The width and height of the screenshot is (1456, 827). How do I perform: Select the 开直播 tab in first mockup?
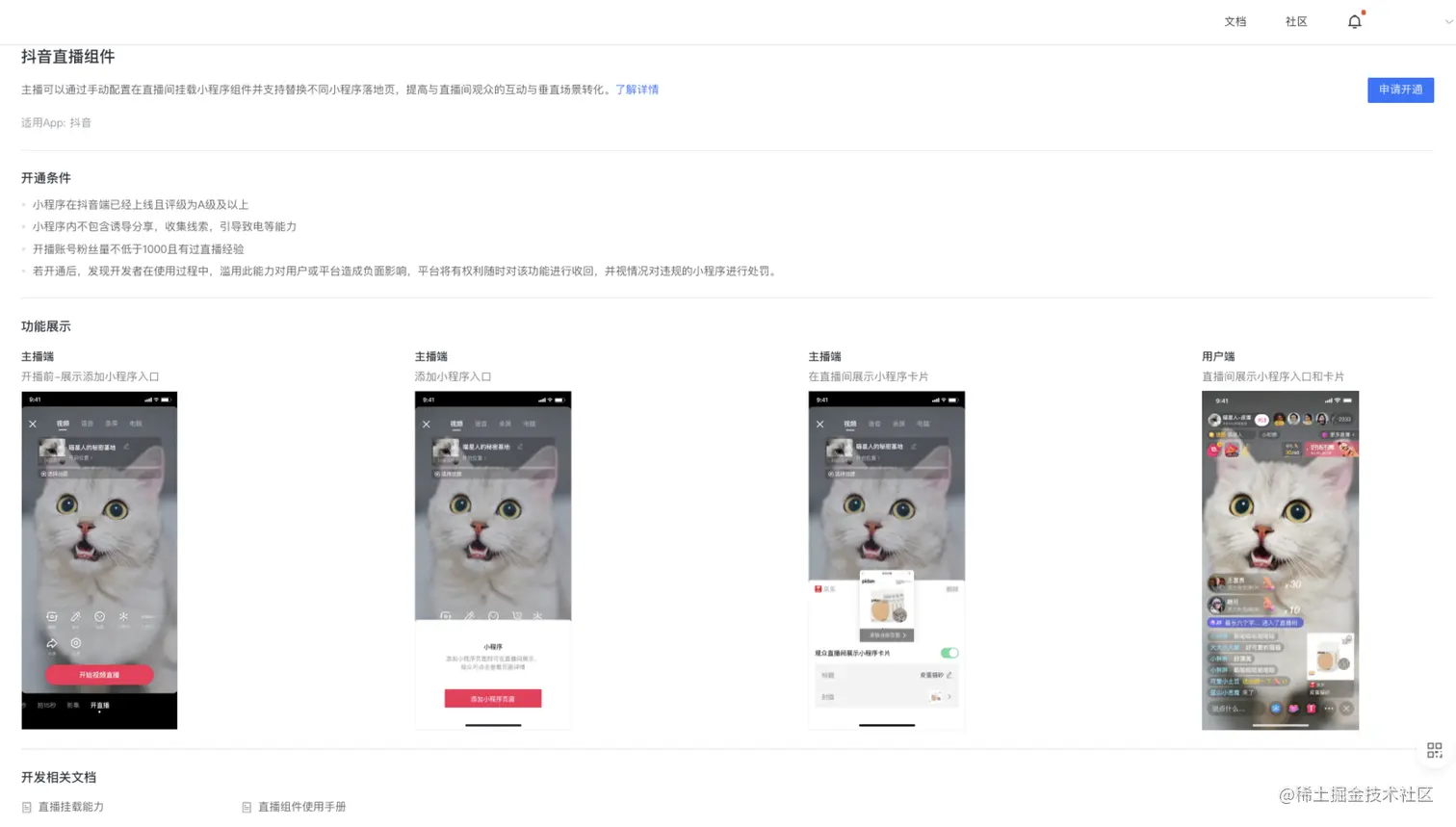100,706
